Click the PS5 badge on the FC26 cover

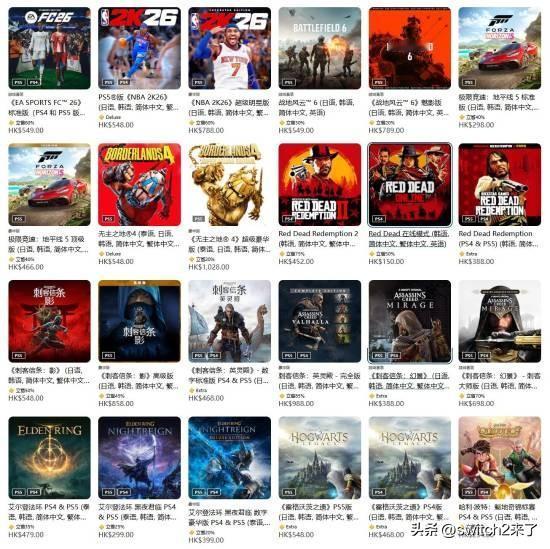point(19,82)
